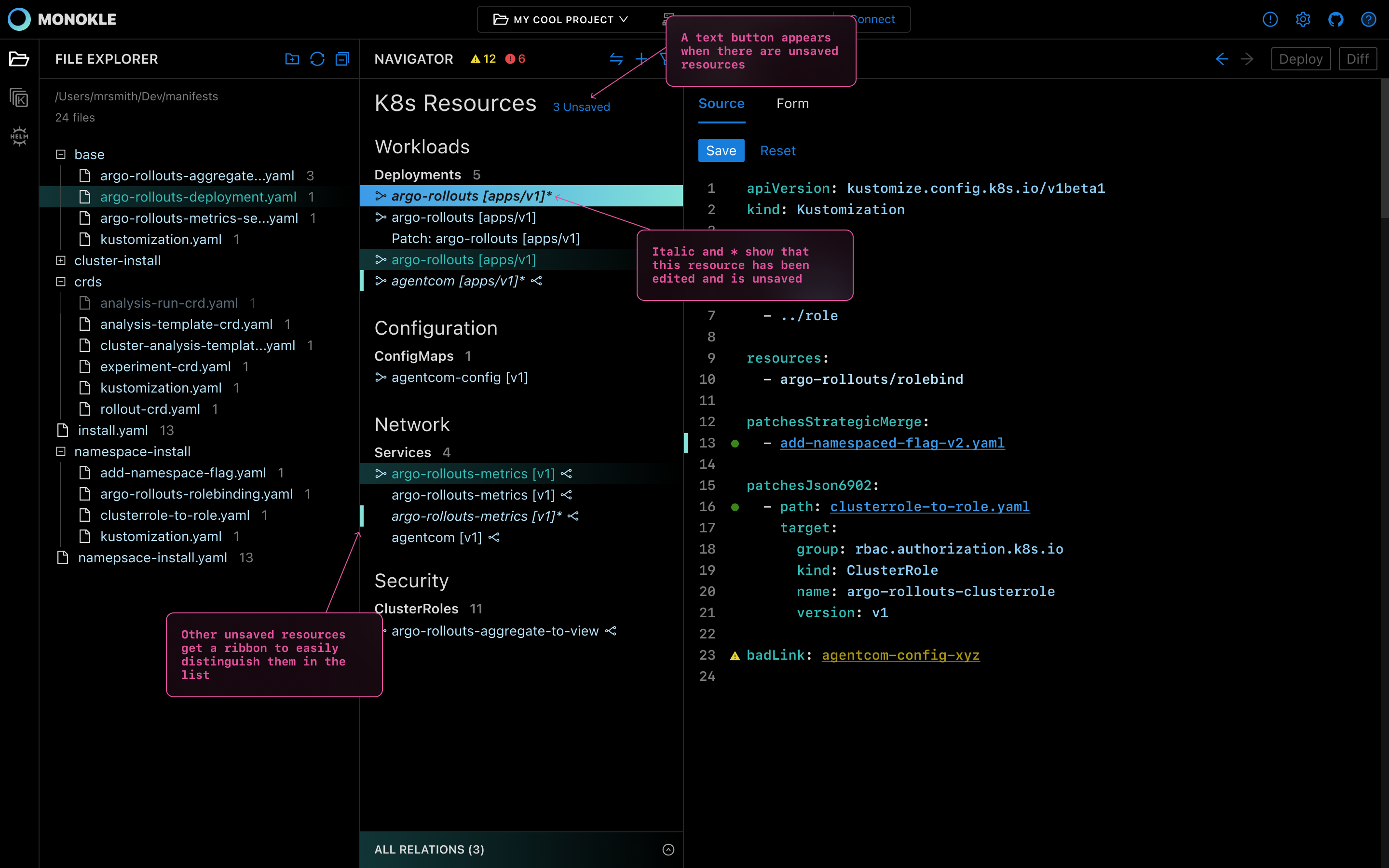Expand the cluster-install folder
The width and height of the screenshot is (1389, 868).
pos(61,260)
